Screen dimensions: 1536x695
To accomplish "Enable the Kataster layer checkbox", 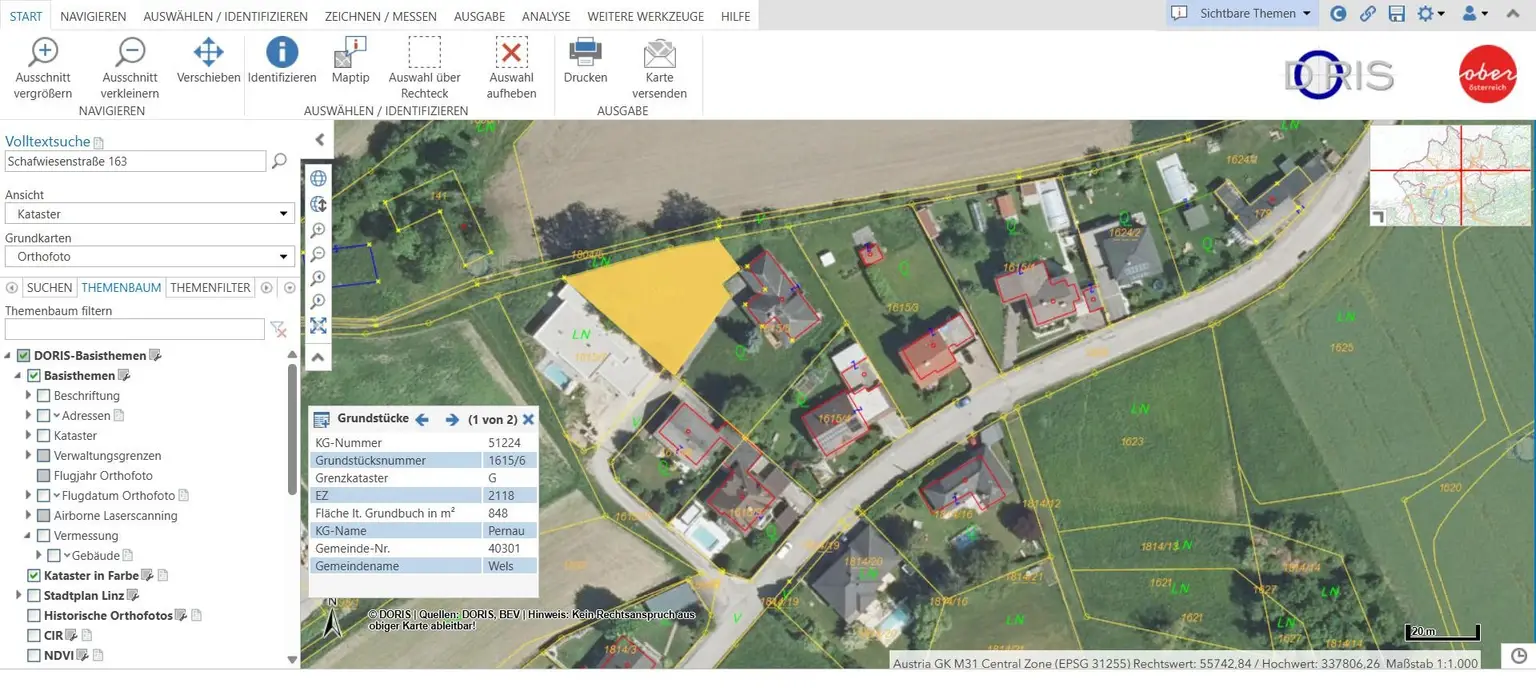I will click(x=43, y=436).
